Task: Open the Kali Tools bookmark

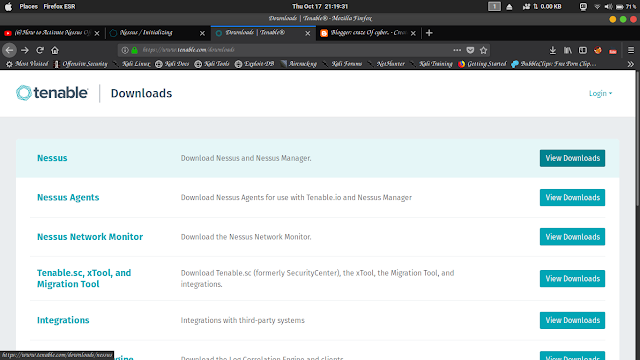Action: tap(212, 64)
